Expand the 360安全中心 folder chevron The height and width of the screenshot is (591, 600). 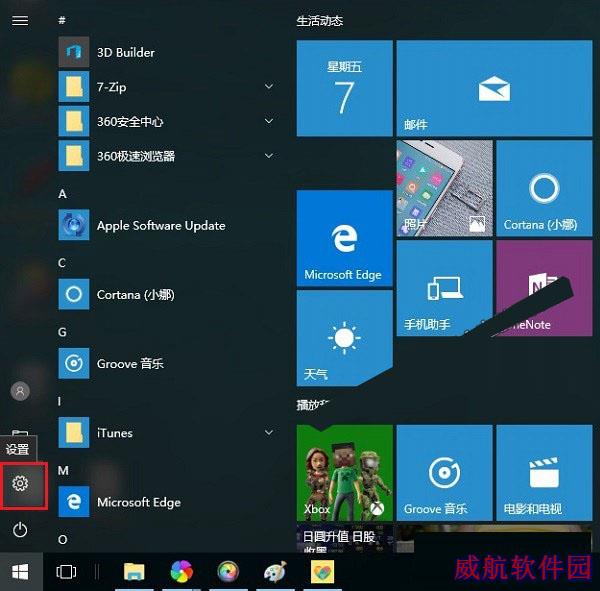pyautogui.click(x=269, y=121)
